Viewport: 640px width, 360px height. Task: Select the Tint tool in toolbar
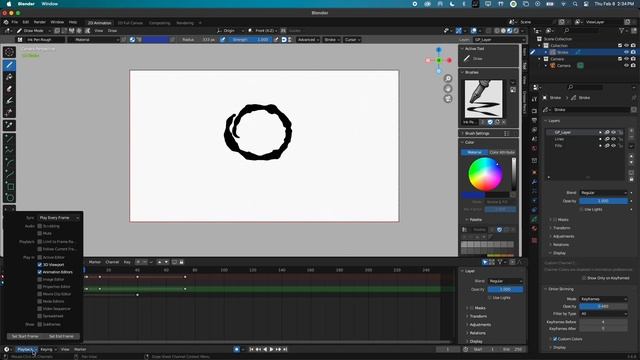(x=9, y=100)
